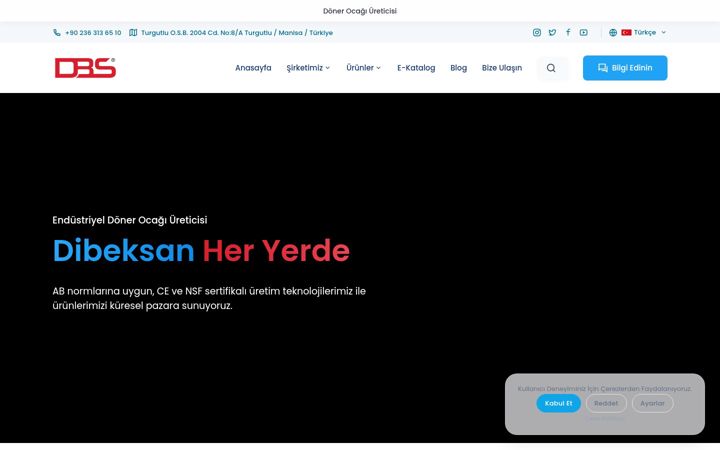Open the DBS Instagram page icon
Screen dimensions: 720x450
pyautogui.click(x=536, y=33)
